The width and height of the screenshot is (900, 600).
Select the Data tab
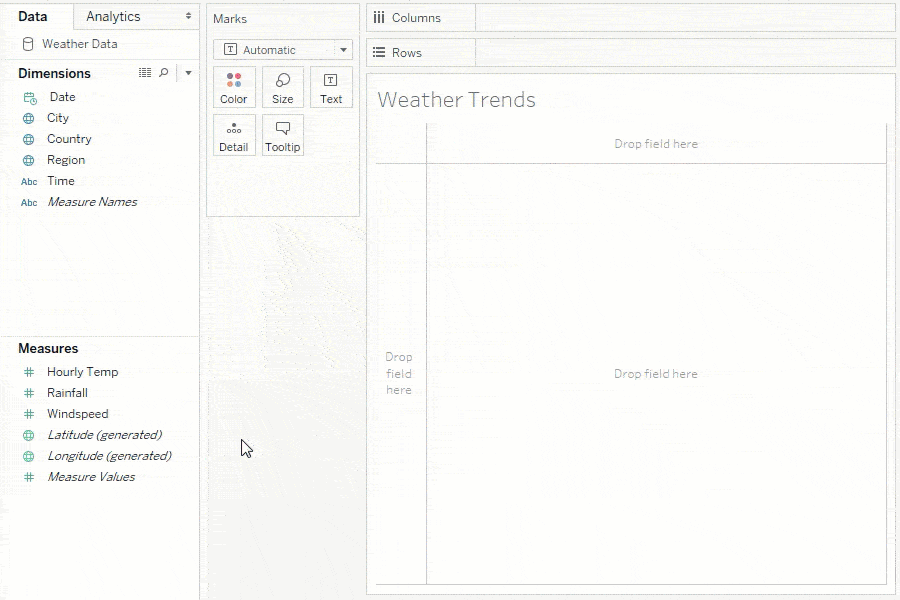[38, 16]
